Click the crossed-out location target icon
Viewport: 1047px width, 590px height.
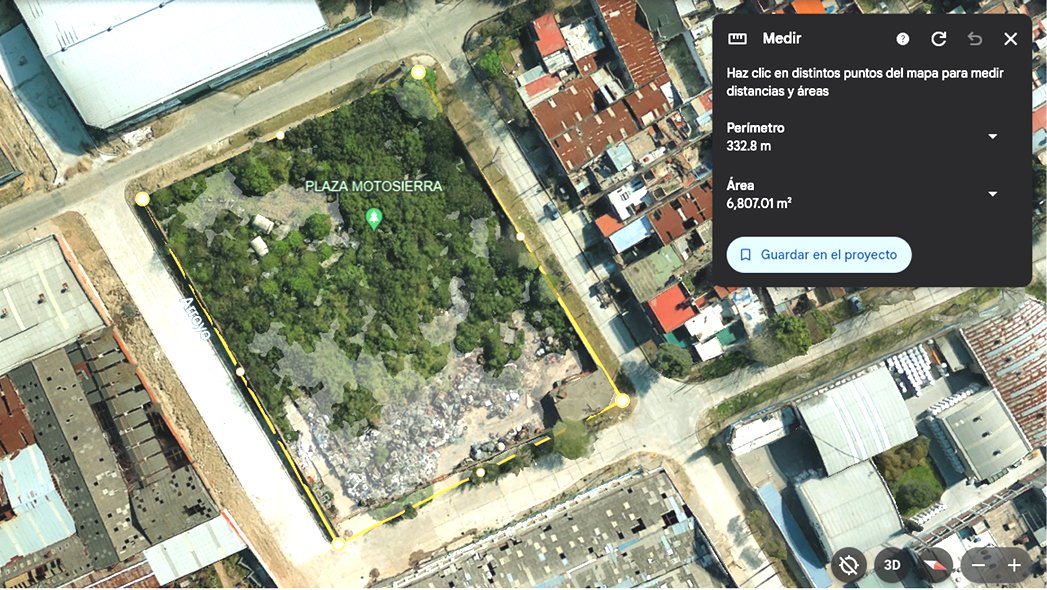coord(849,565)
